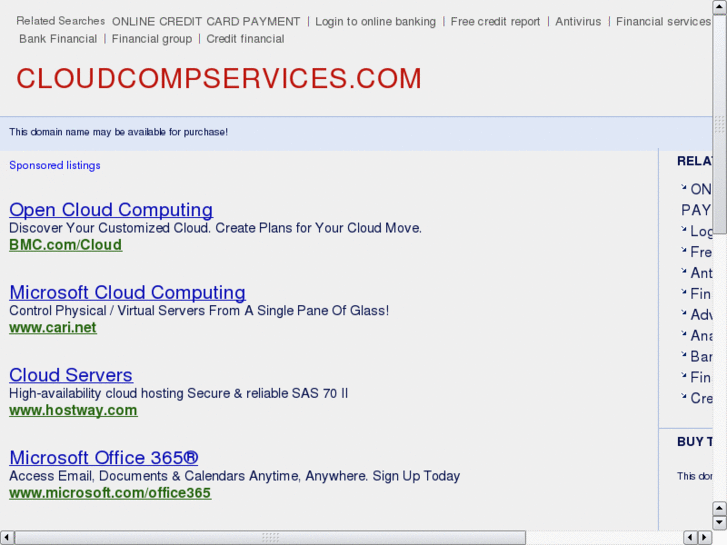Open the Microsoft Office 365 ad
The width and height of the screenshot is (727, 545).
pos(104,458)
